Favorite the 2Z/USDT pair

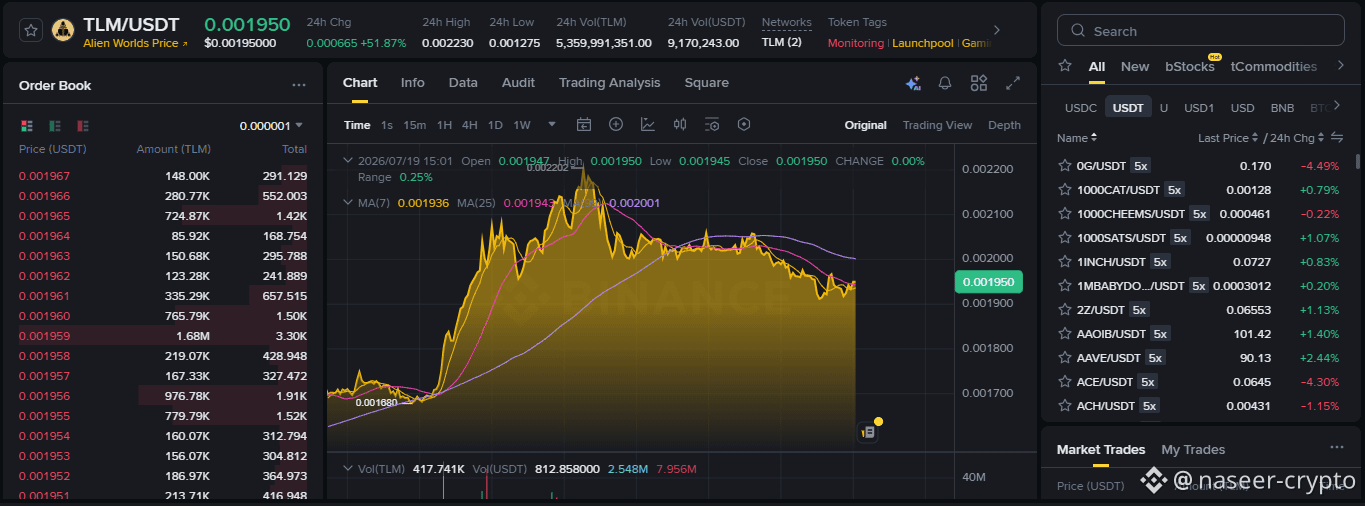[x=1064, y=309]
